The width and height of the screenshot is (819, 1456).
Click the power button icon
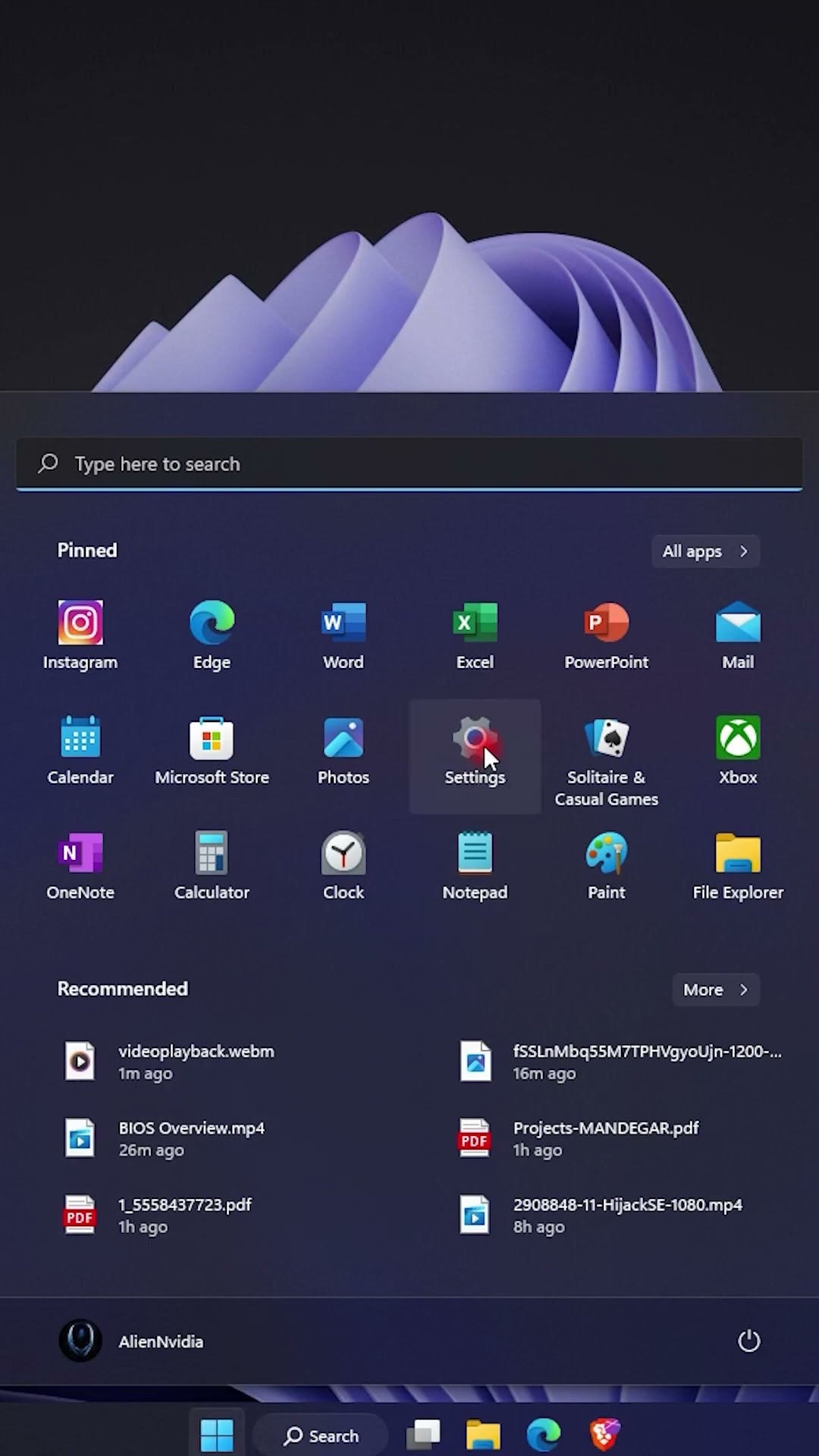point(748,1341)
